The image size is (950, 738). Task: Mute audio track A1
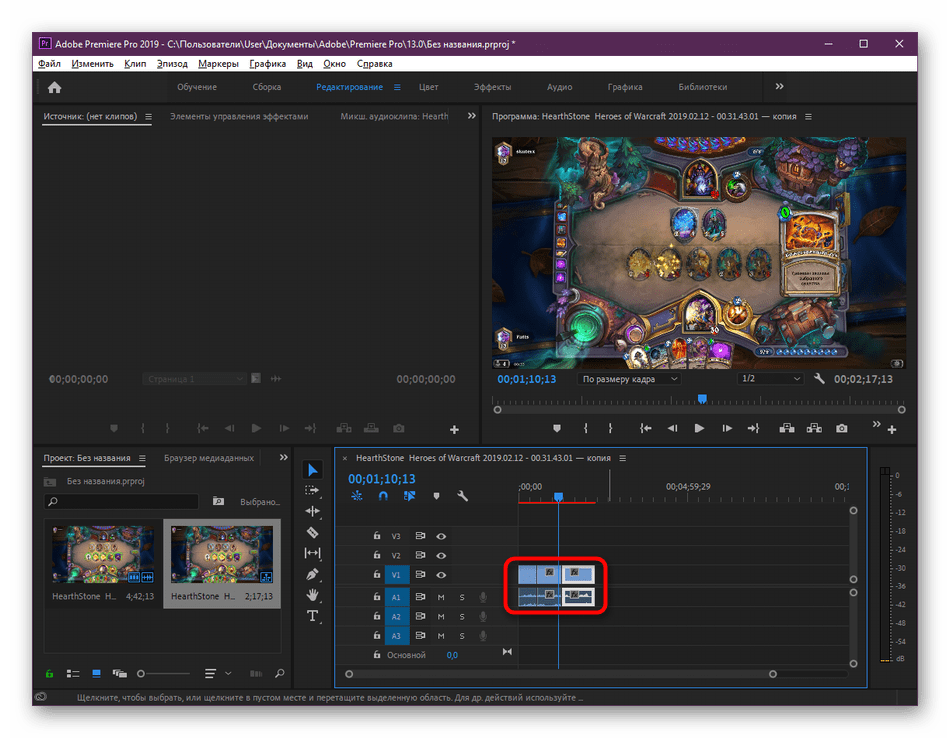tap(441, 597)
